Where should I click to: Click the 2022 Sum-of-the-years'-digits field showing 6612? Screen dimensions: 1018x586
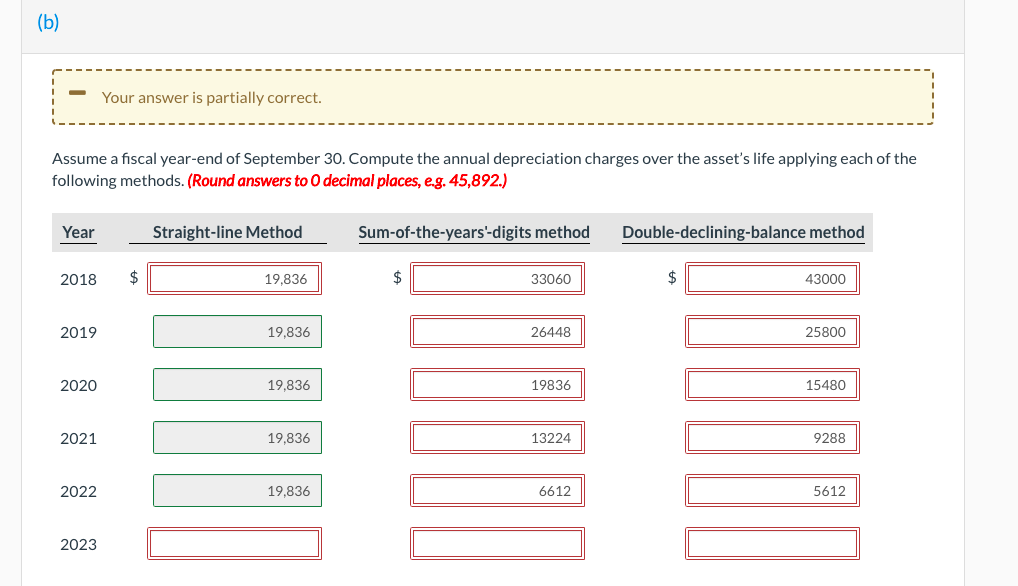[x=497, y=491]
